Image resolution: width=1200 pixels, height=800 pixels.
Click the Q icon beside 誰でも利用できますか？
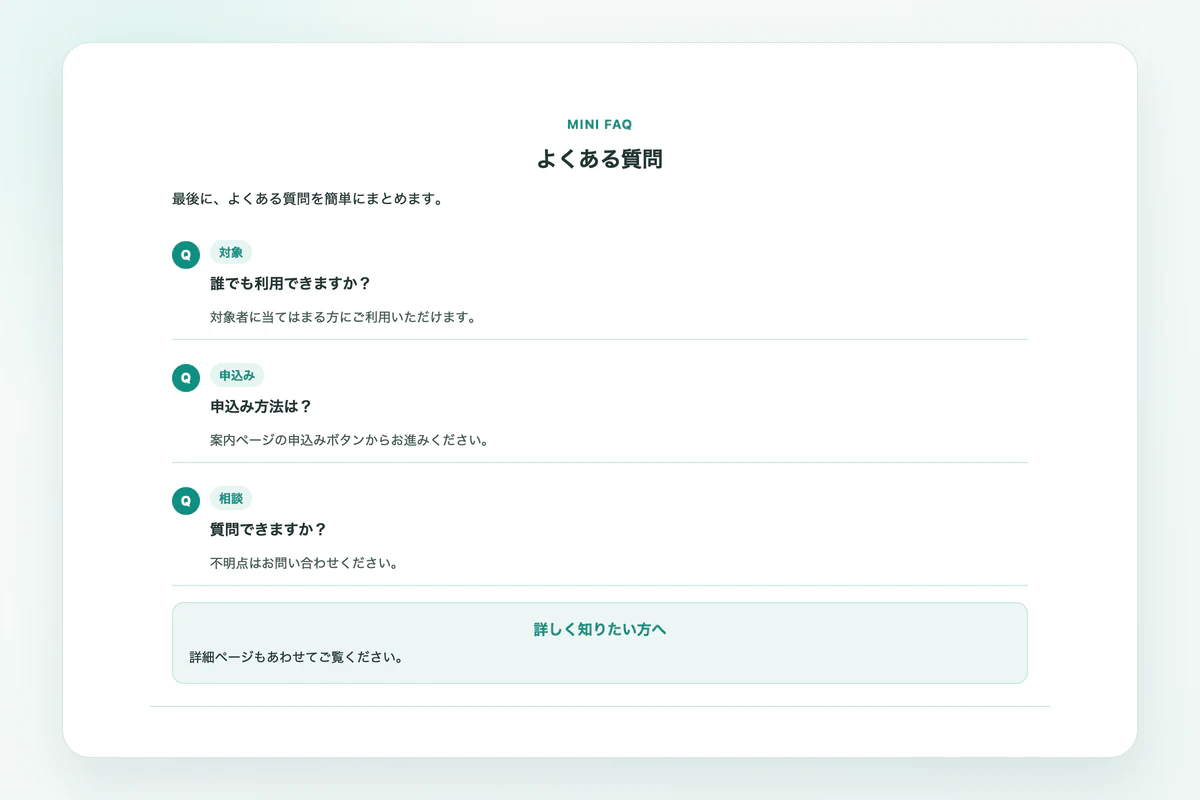186,255
